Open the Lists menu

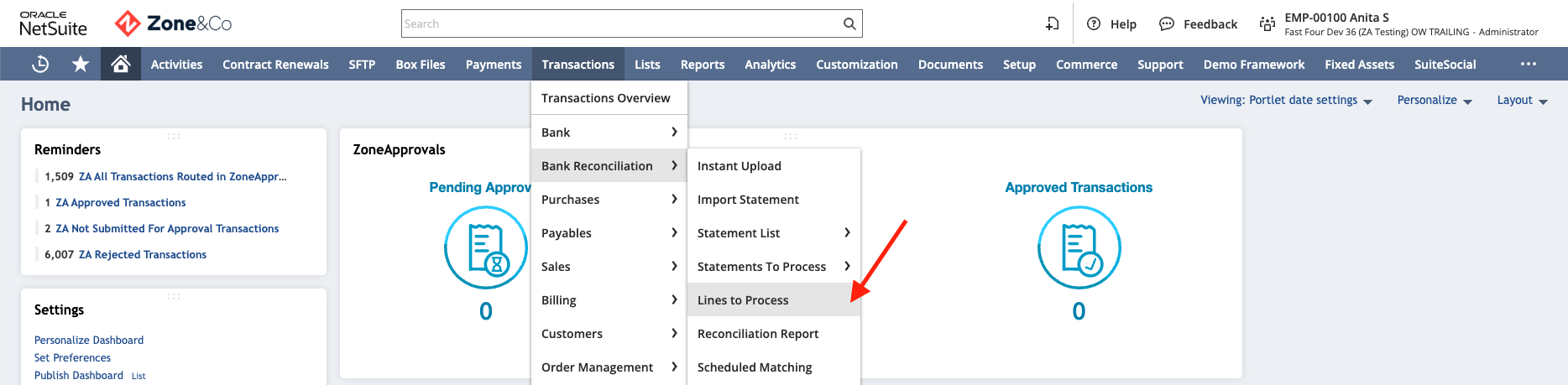pyautogui.click(x=647, y=65)
